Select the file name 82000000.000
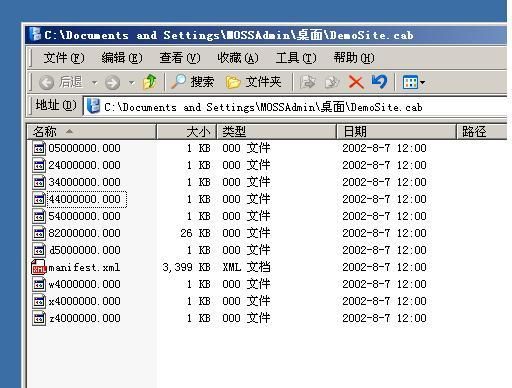 [x=85, y=233]
